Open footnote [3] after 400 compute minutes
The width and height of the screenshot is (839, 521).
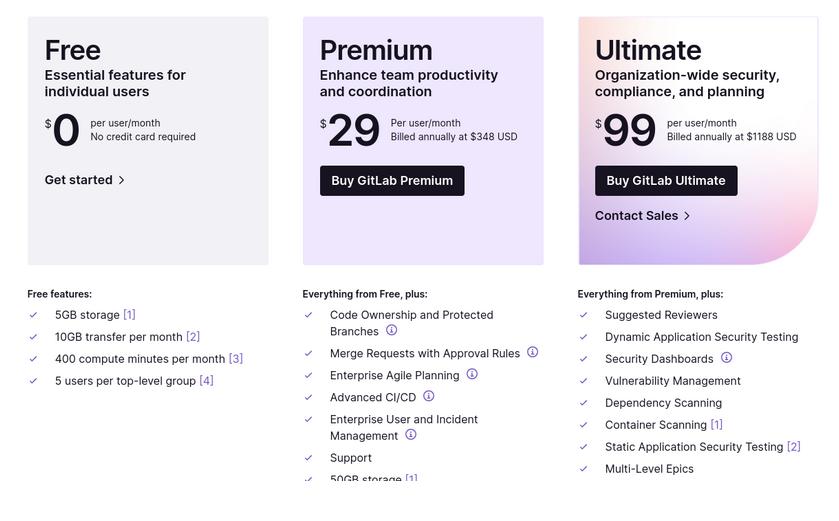[236, 359]
